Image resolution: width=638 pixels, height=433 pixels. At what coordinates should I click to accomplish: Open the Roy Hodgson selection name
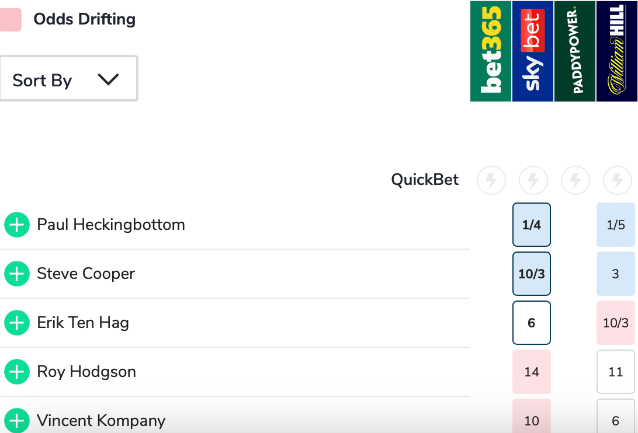[x=86, y=372]
